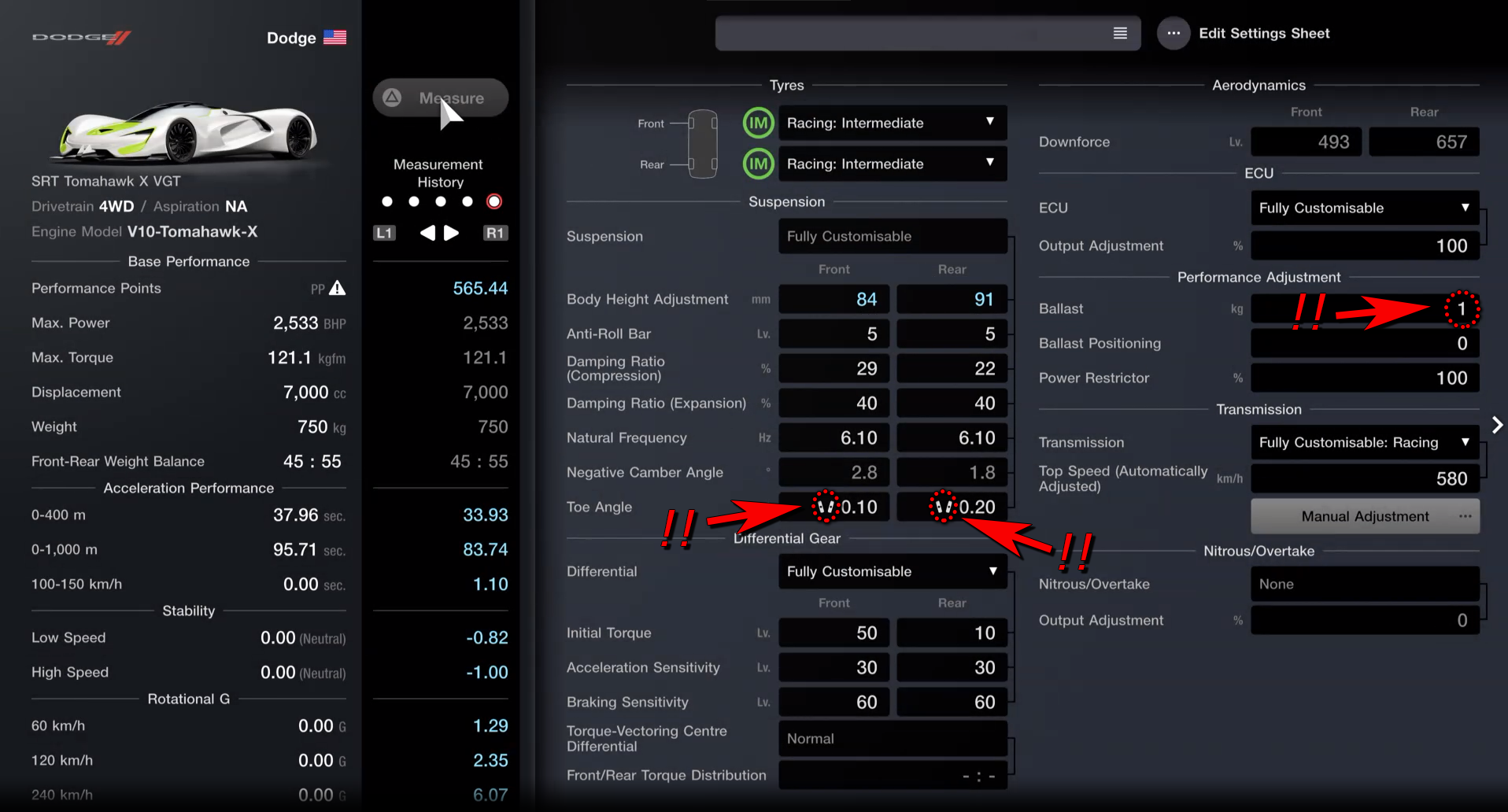Select the third measurement history dot
The width and height of the screenshot is (1508, 812).
click(x=441, y=201)
